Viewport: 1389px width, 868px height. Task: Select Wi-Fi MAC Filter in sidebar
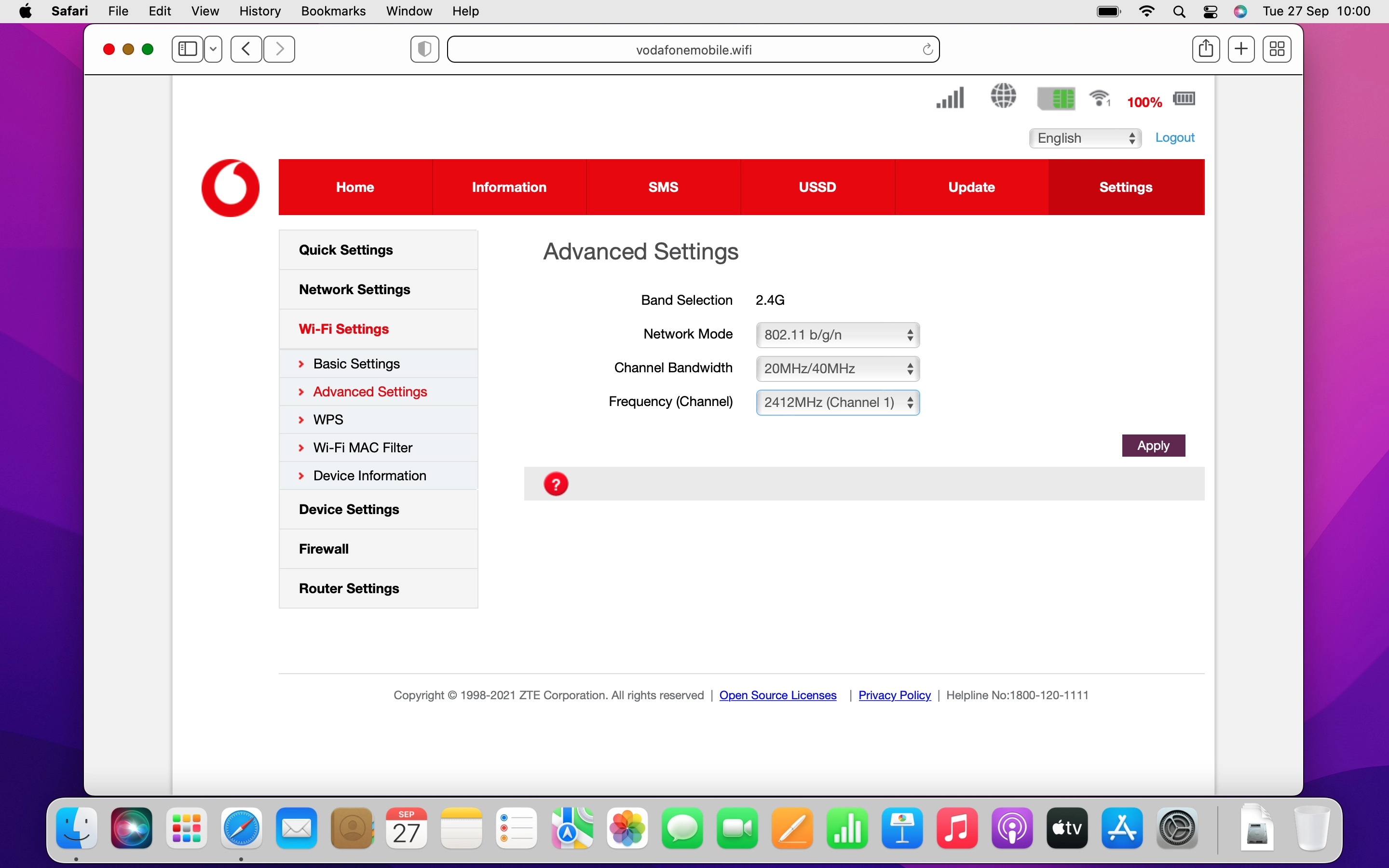(x=363, y=447)
